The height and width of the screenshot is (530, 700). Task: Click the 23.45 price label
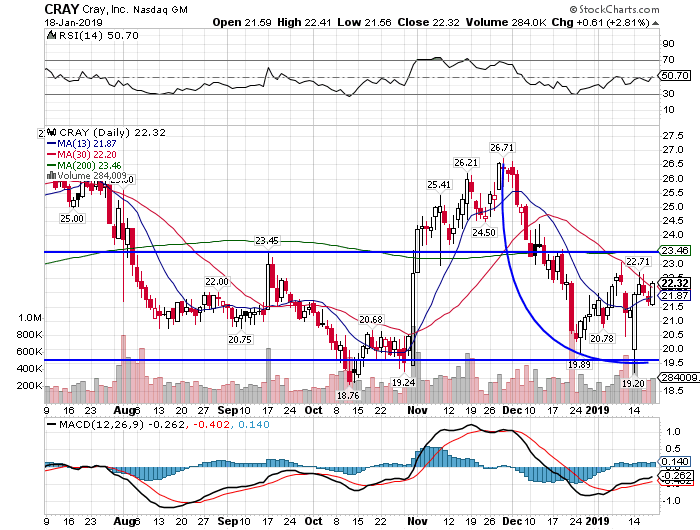coord(267,241)
